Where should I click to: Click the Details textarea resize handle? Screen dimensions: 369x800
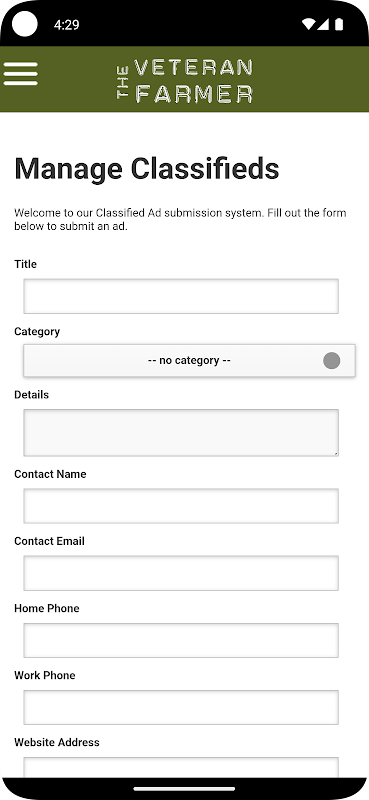coord(335,453)
